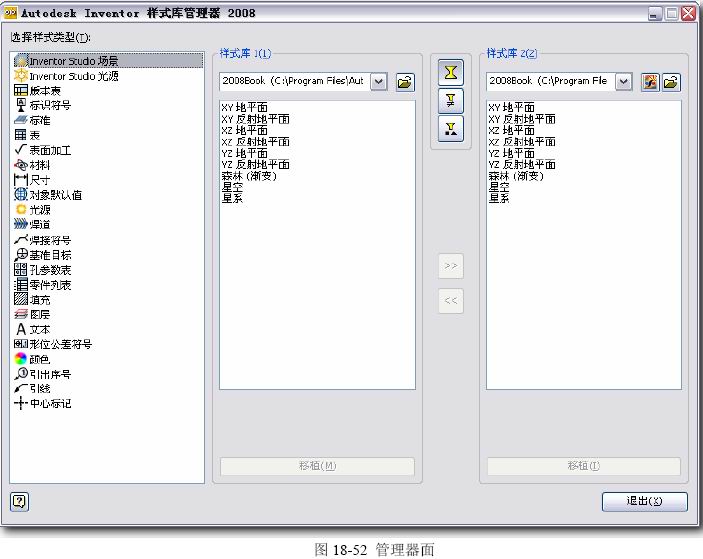Select YZ 反射地平面 in 样式库 2 list
Screen dimensions: 703x559
click(522, 165)
